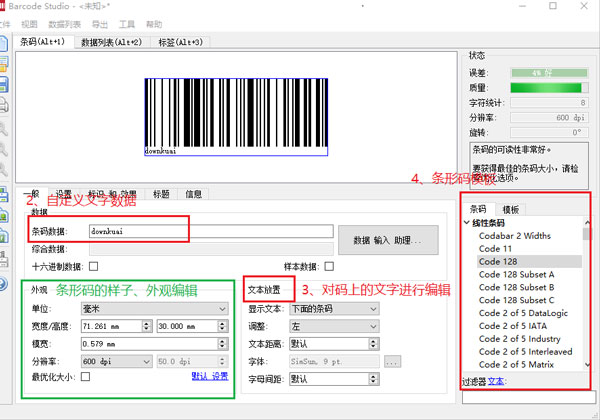Check the 最优化大小 checkbox

tap(85, 377)
